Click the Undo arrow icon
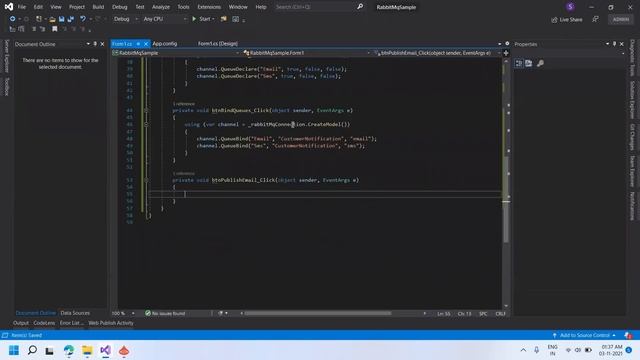This screenshot has width=640, height=360. (83, 19)
